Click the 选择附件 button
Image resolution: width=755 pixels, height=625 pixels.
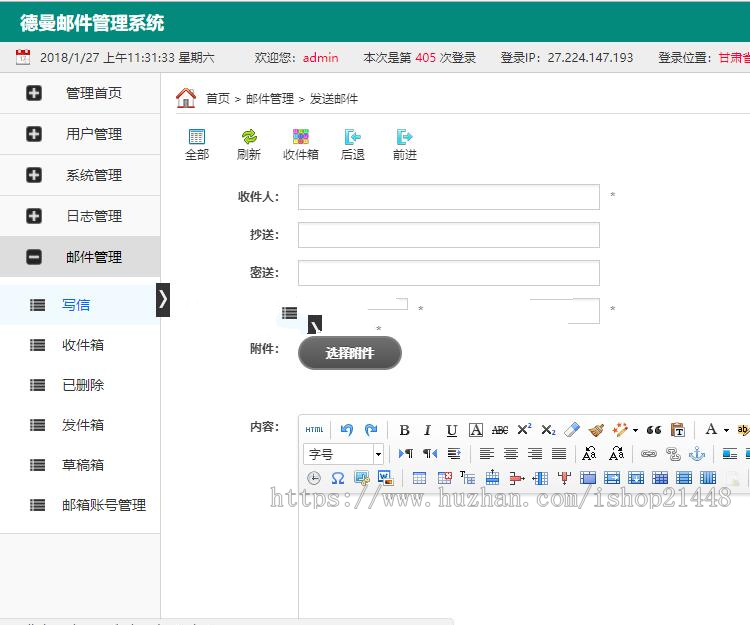350,353
